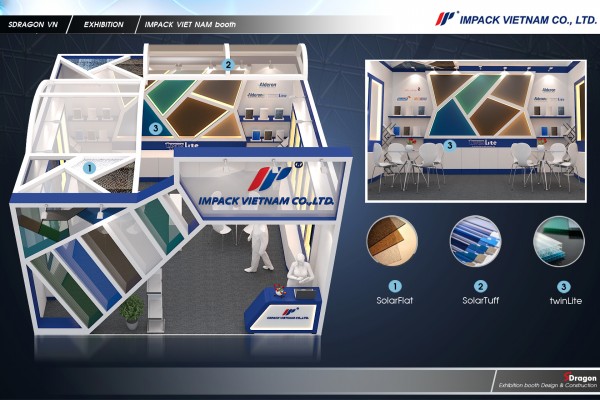Click the Alderon wall text in the main booth
This screenshot has height=400, width=600.
point(268,85)
